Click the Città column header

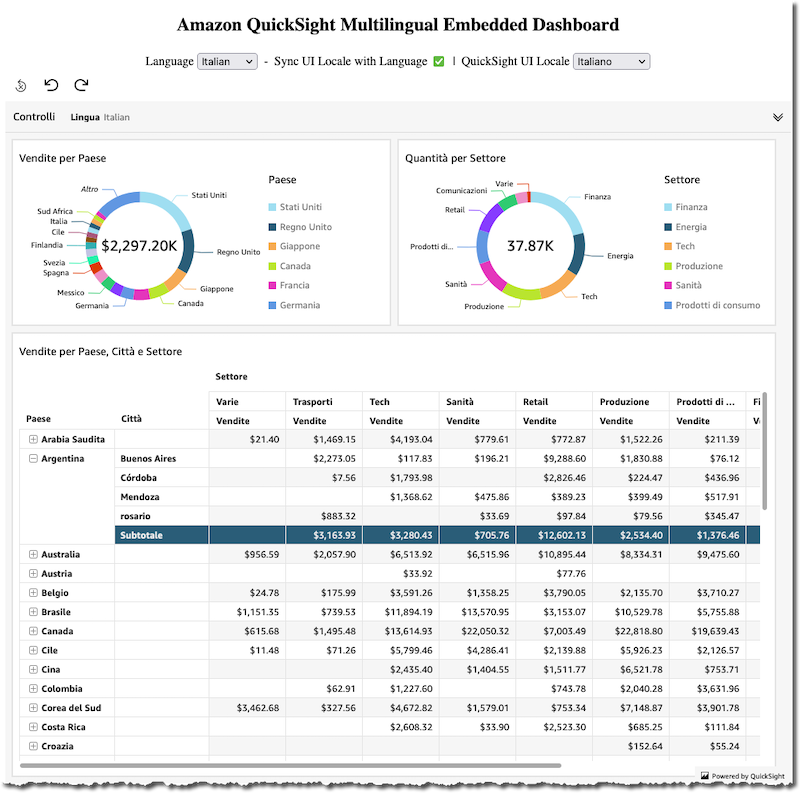[131, 418]
